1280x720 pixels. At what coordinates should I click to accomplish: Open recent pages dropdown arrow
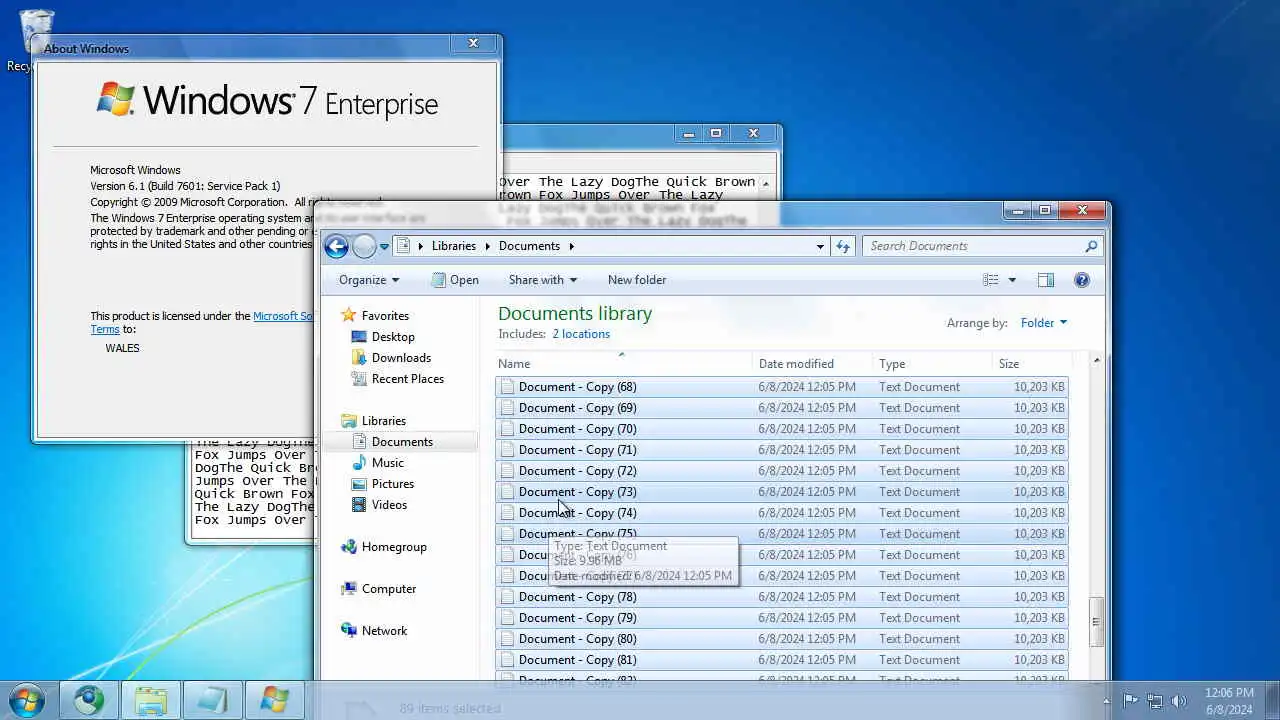tap(385, 246)
